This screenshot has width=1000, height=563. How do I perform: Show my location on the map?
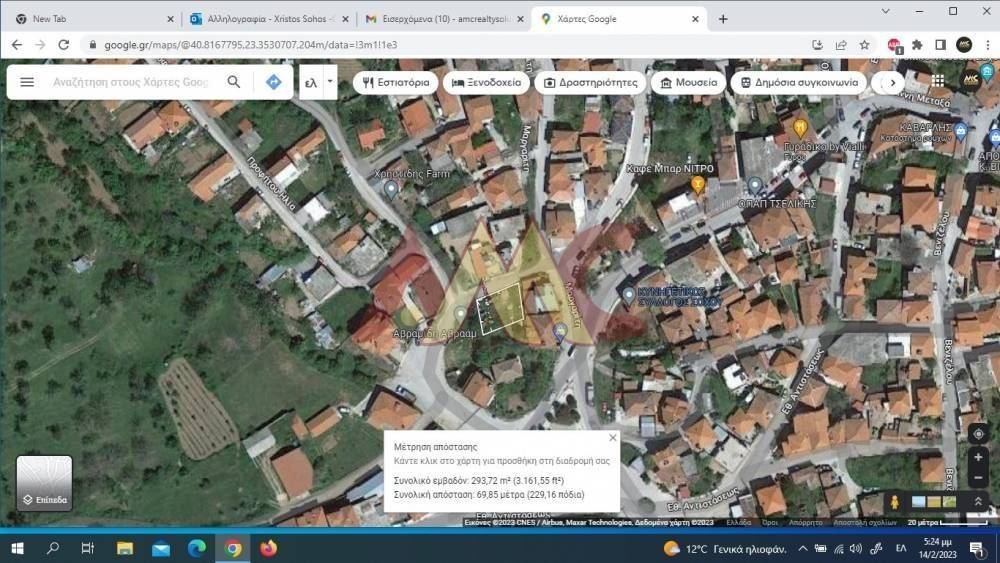[x=978, y=433]
